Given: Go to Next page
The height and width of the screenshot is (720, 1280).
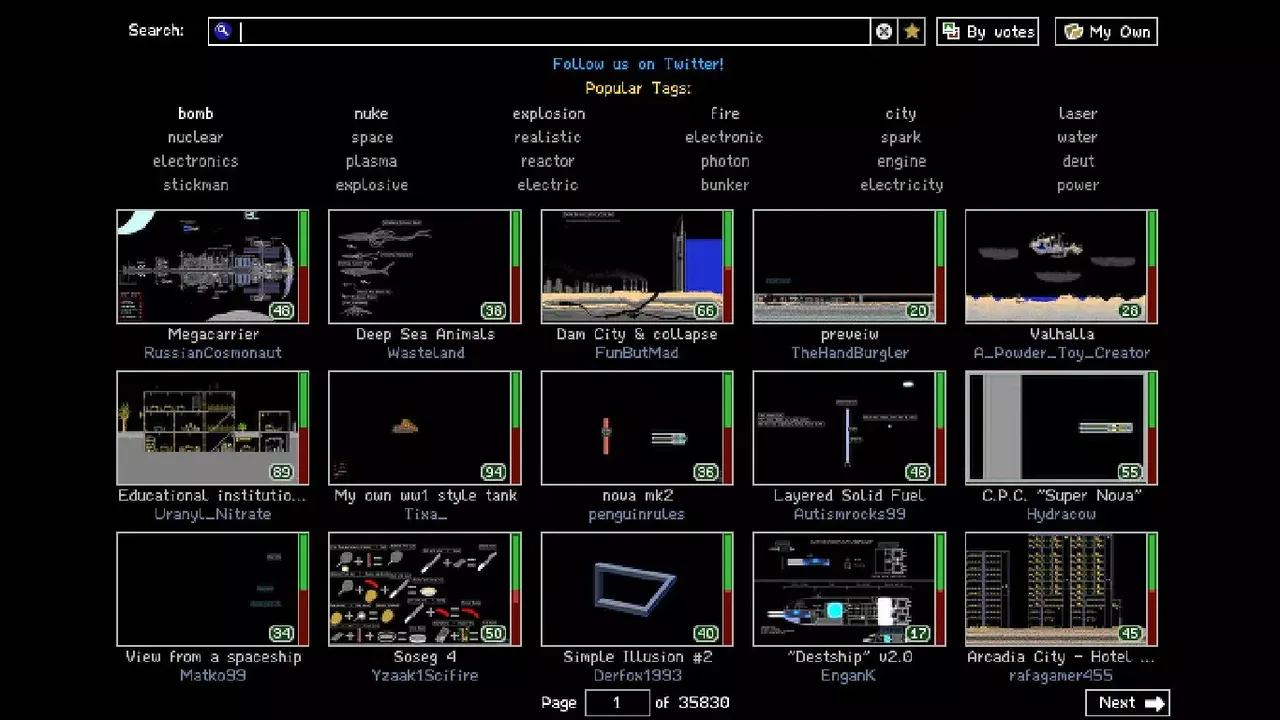Looking at the screenshot, I should 1127,703.
